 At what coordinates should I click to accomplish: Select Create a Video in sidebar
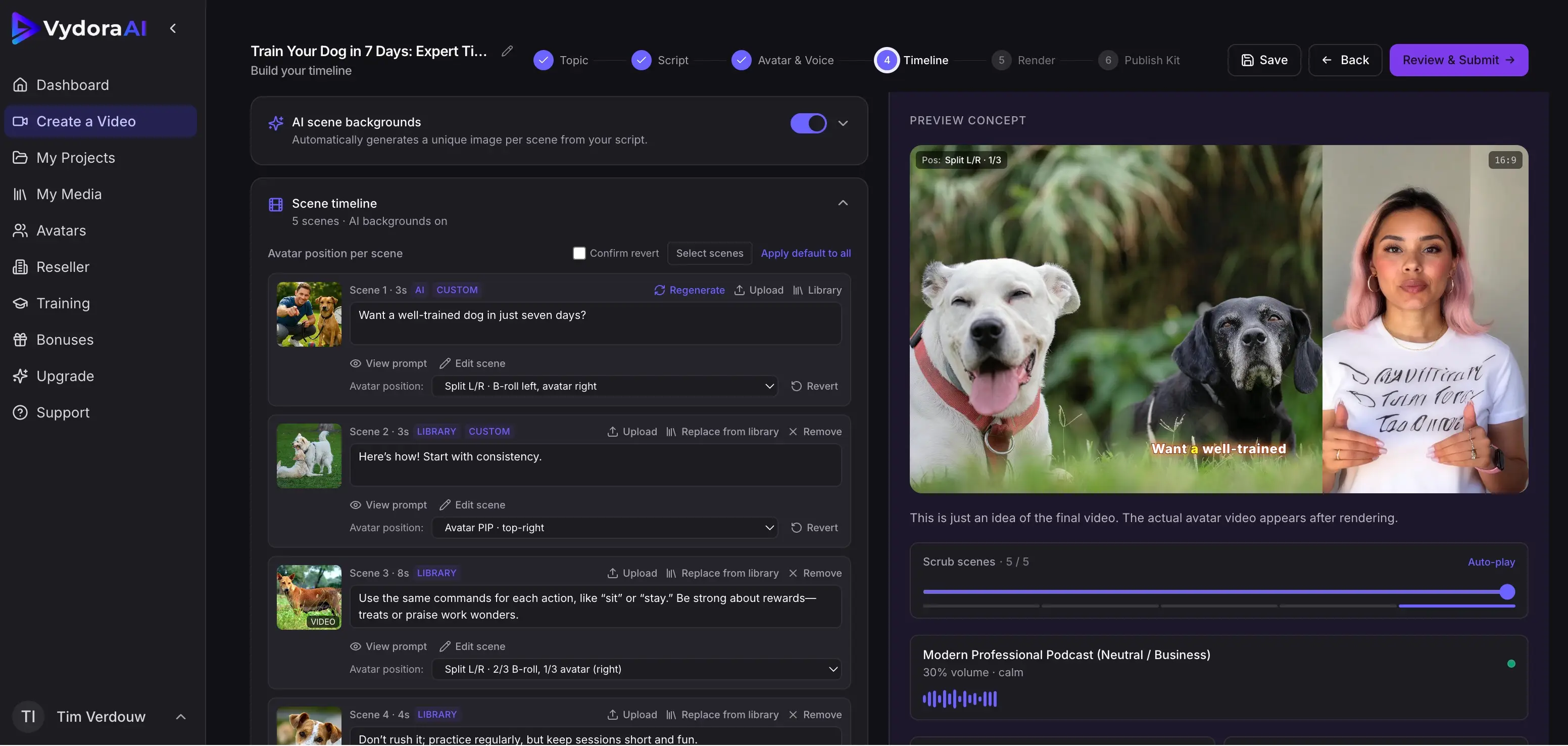[101, 122]
